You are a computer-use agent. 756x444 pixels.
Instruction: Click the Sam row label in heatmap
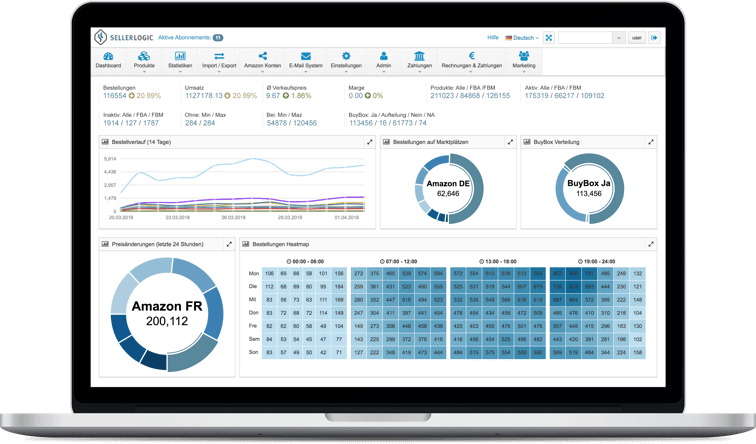point(254,339)
